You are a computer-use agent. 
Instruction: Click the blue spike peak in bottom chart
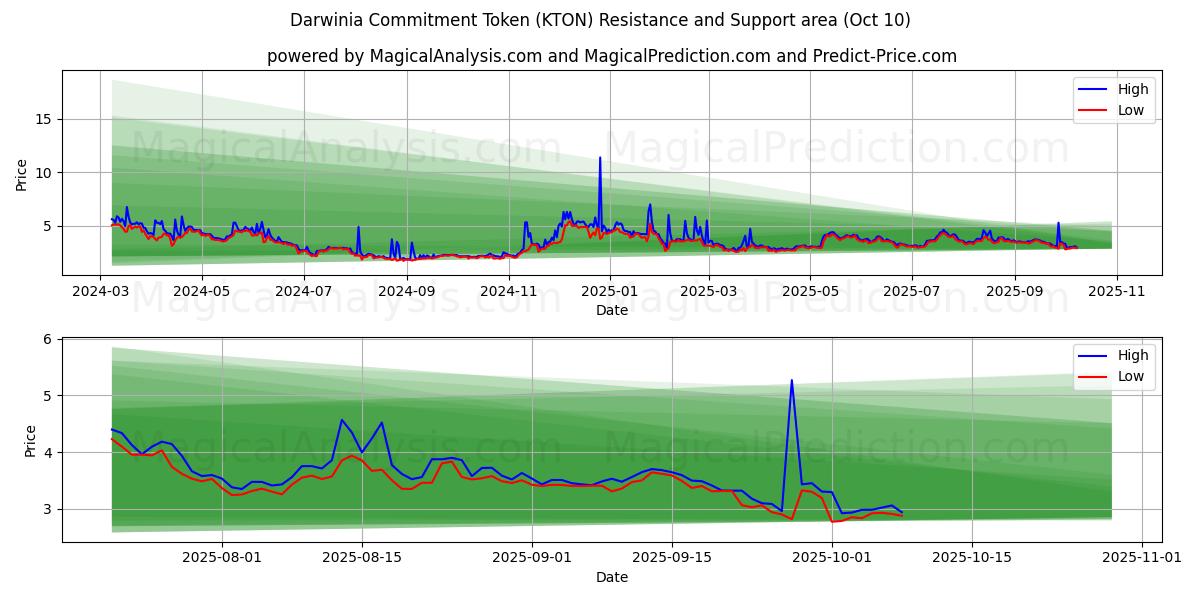[x=791, y=380]
